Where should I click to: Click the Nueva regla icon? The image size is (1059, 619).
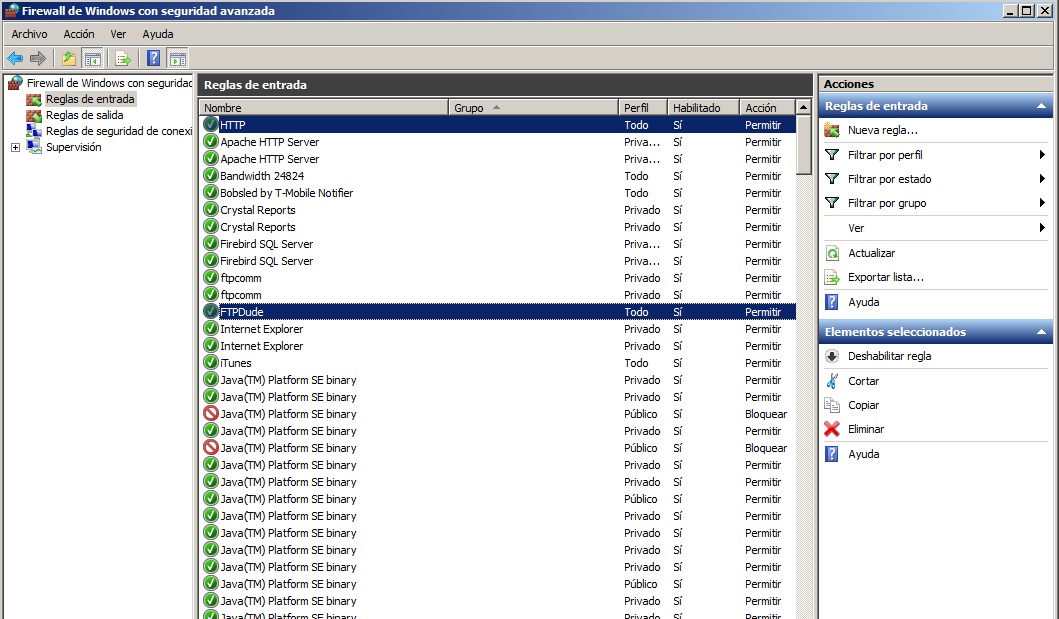(x=832, y=130)
